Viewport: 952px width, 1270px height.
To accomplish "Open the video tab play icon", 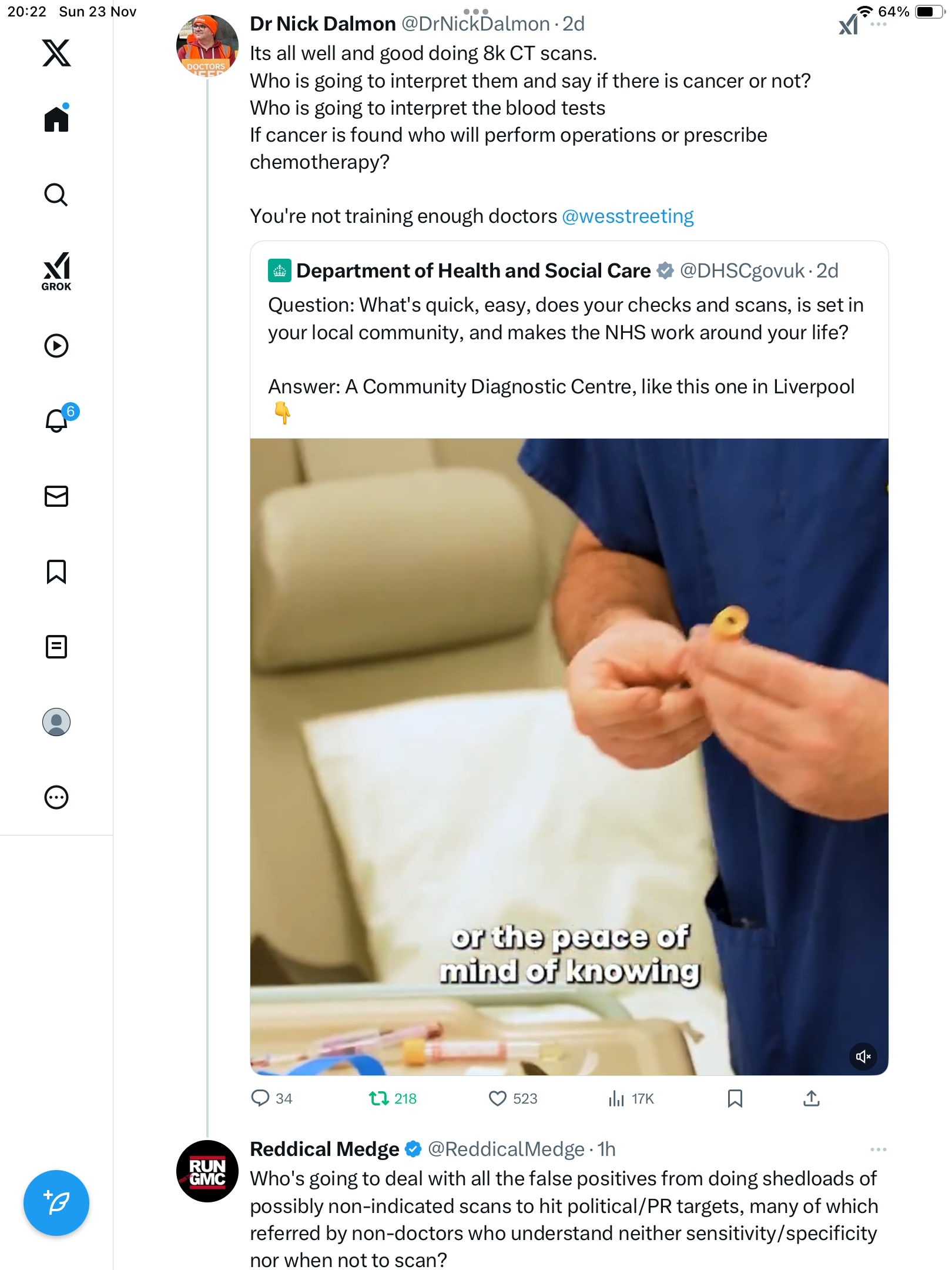I will coord(56,346).
